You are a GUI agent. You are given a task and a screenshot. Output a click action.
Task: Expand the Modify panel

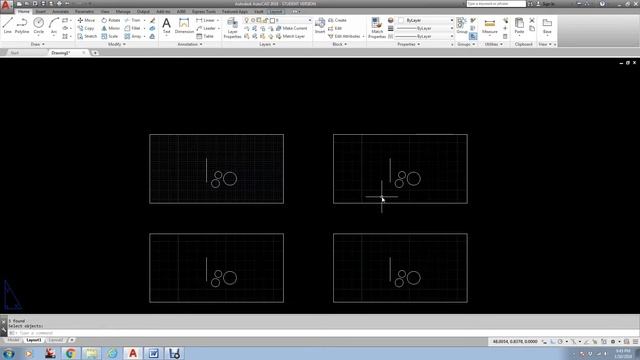pyautogui.click(x=117, y=44)
